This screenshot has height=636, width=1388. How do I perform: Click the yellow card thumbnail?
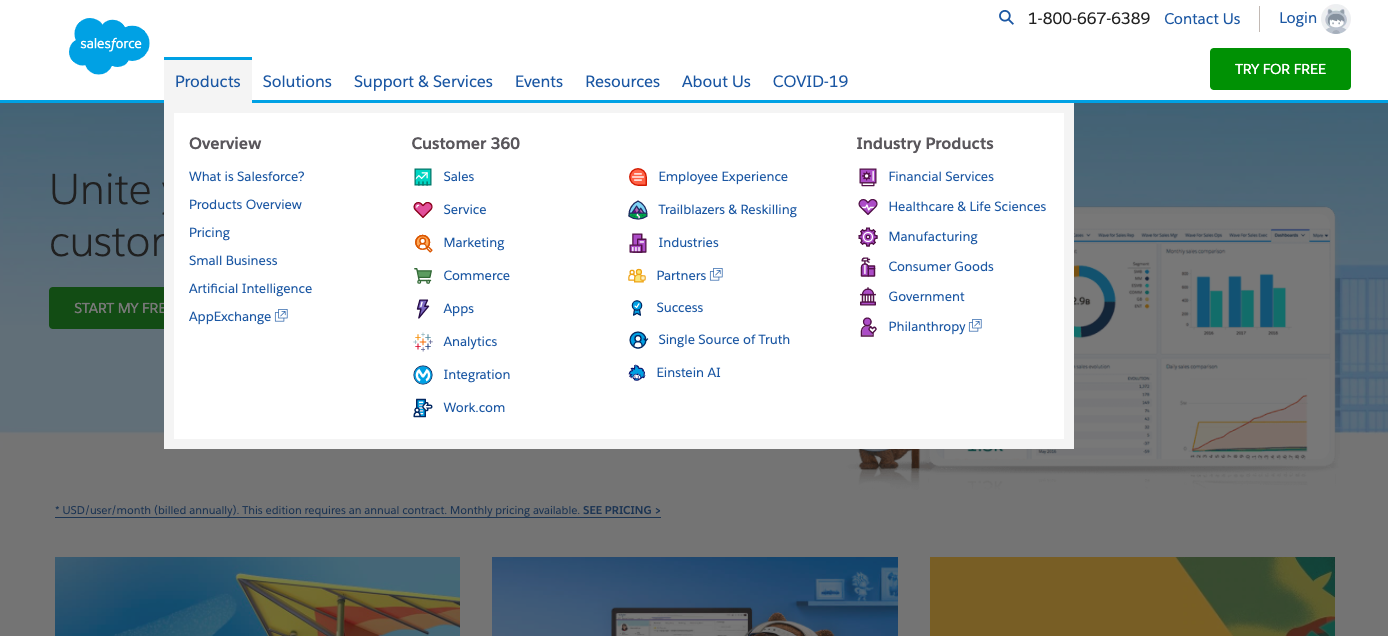point(1132,597)
